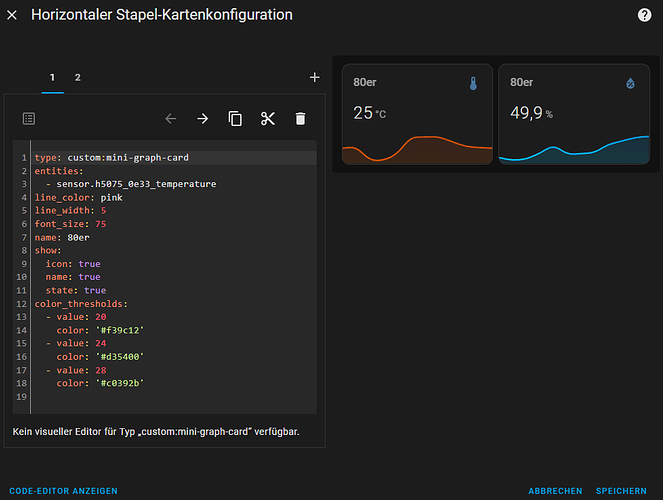Image resolution: width=663 pixels, height=500 pixels.
Task: Move card right with forward arrow
Action: 203,118
